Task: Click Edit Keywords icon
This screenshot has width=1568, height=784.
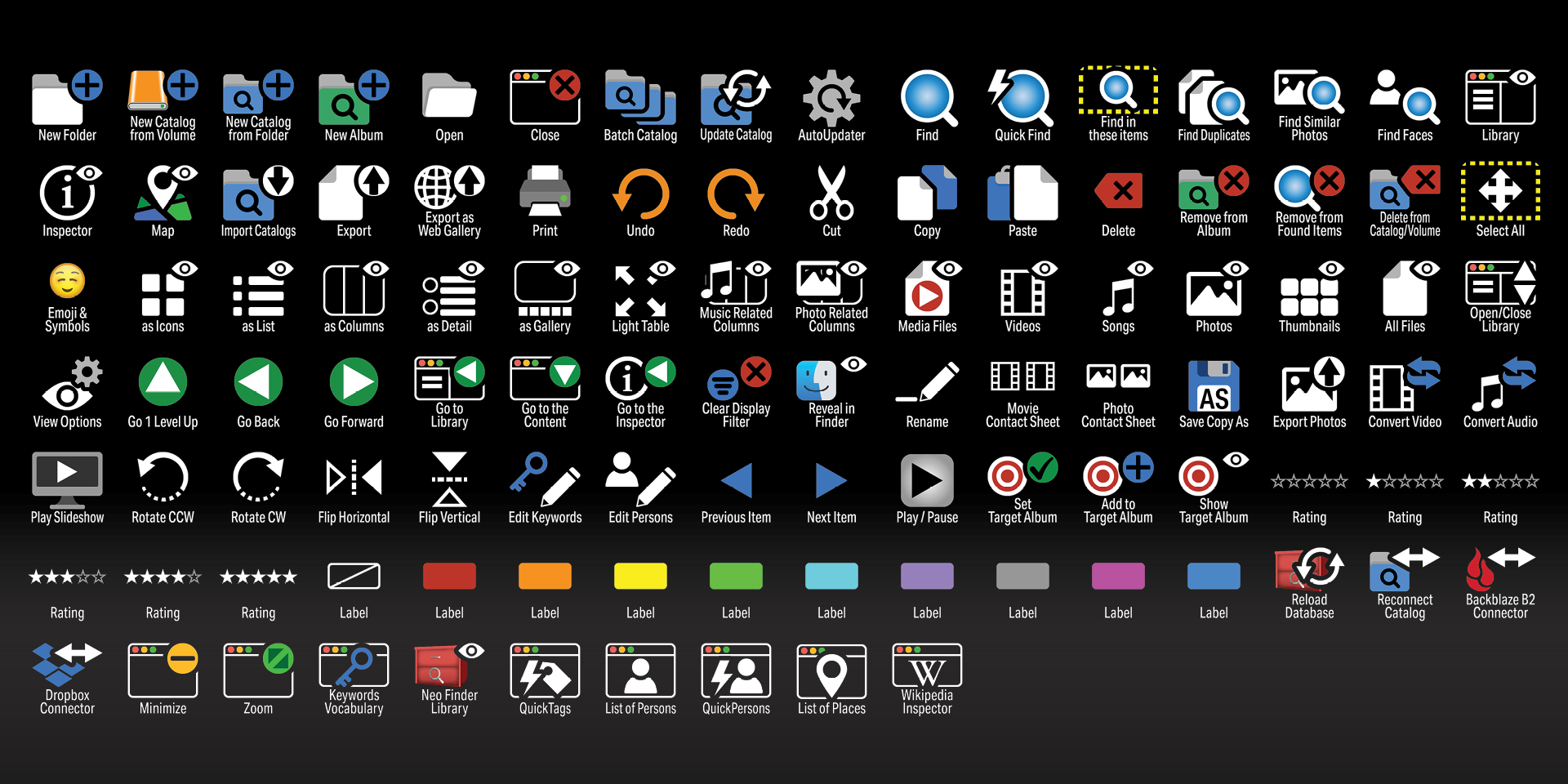Action: coord(545,479)
